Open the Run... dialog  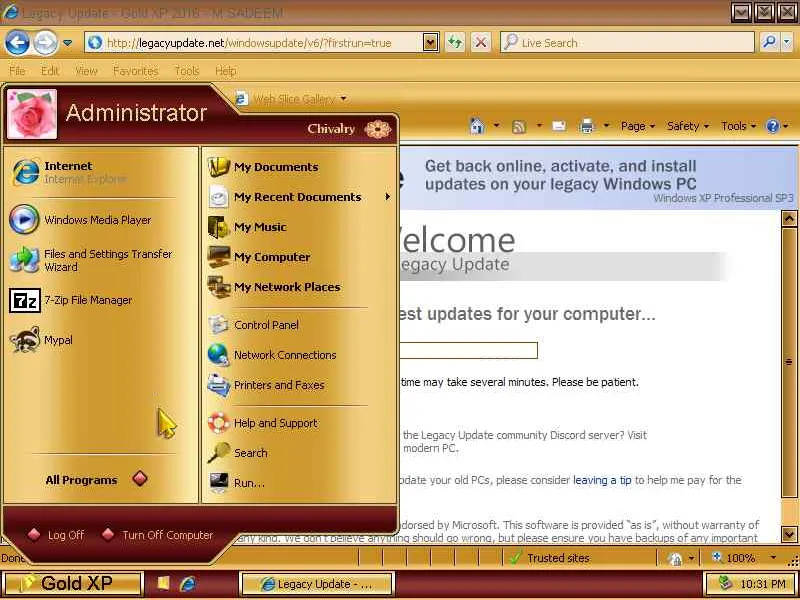coord(300,483)
